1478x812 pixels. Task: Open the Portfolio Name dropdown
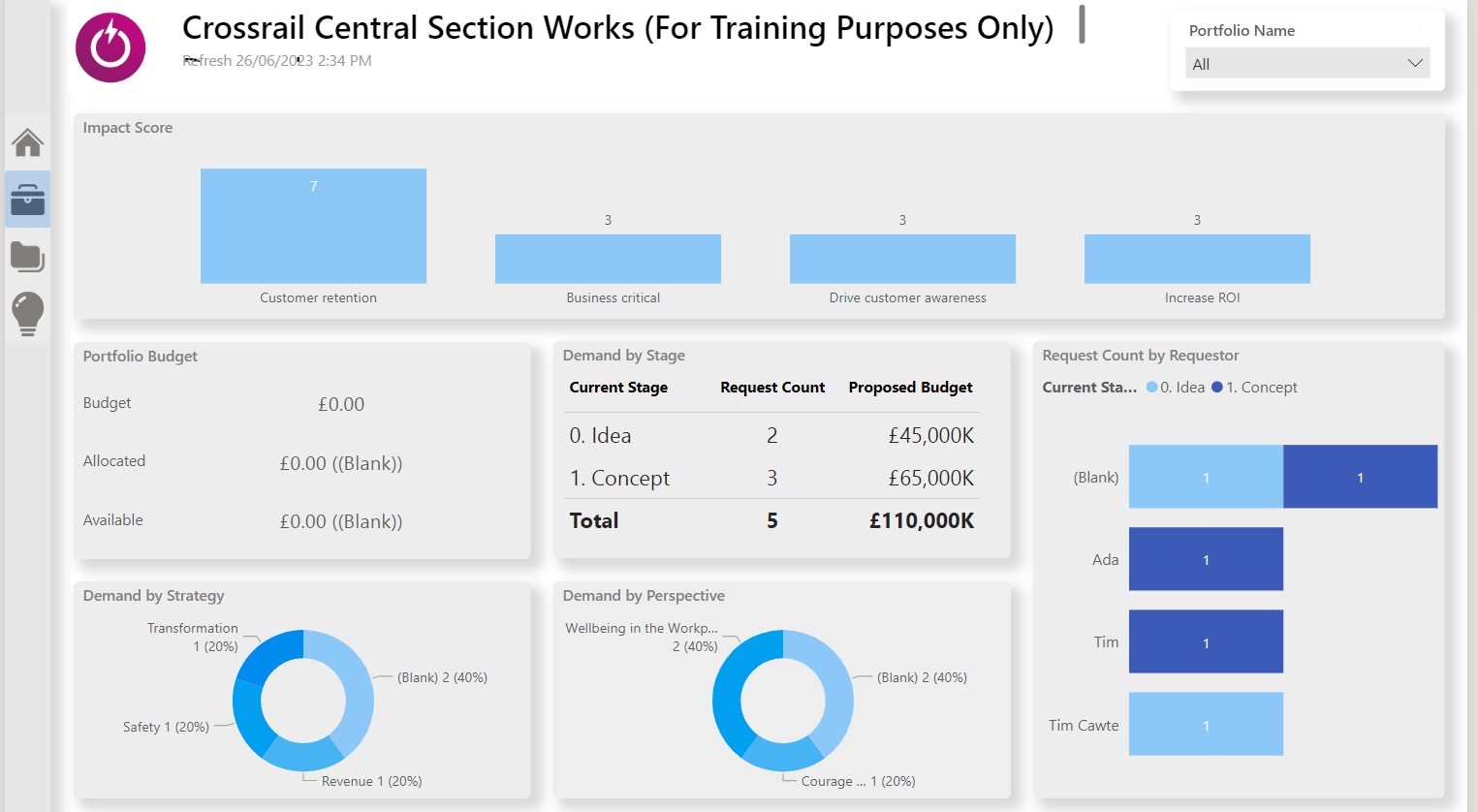1306,64
